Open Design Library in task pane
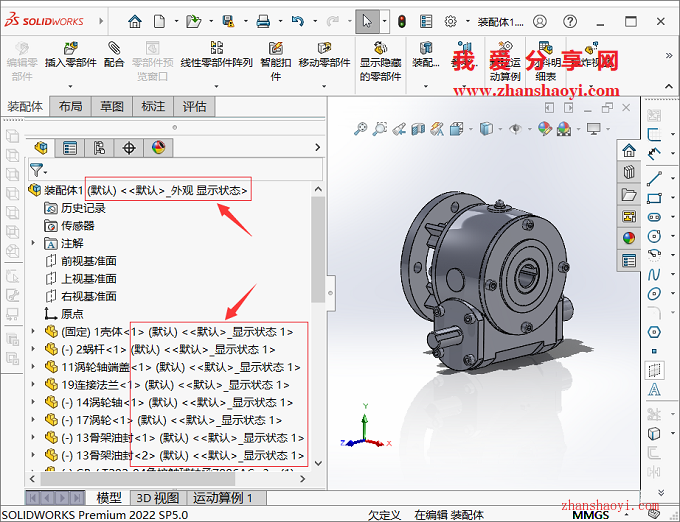 pos(629,173)
